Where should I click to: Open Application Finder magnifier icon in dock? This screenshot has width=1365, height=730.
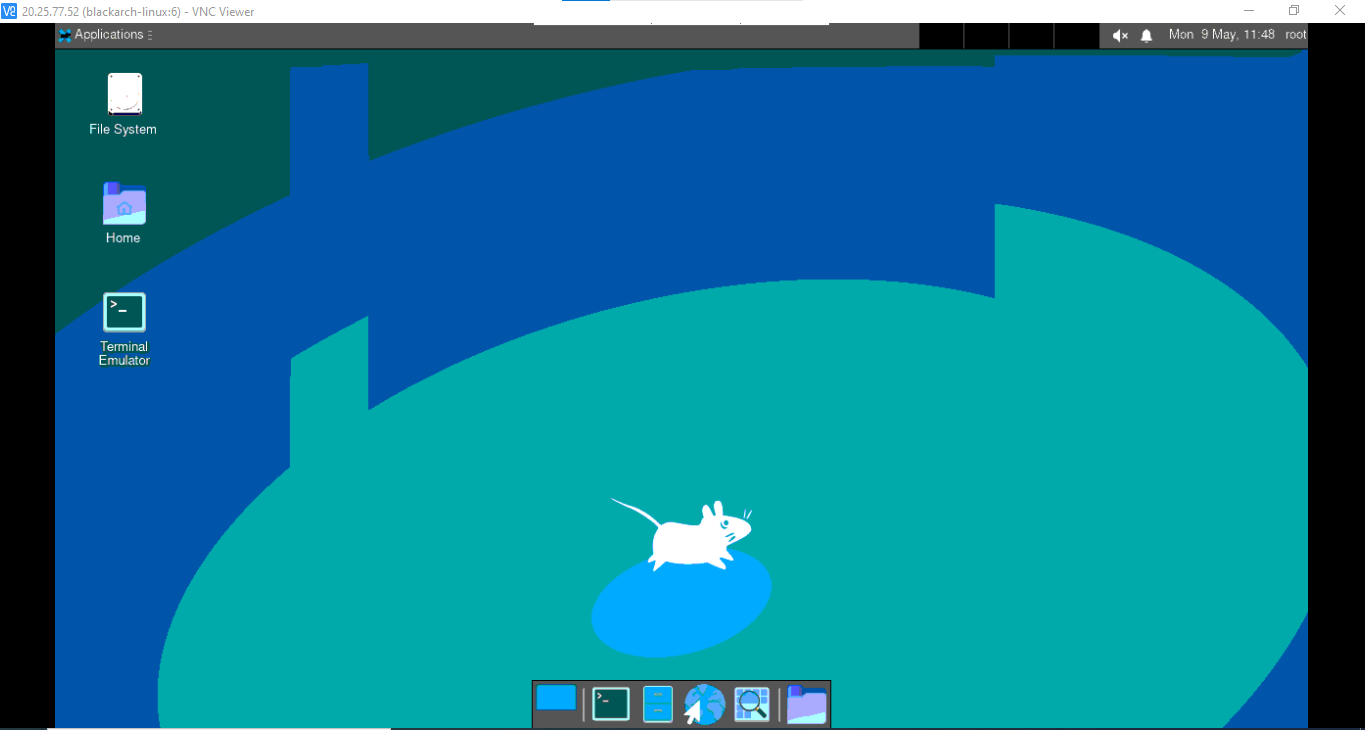pyautogui.click(x=752, y=704)
